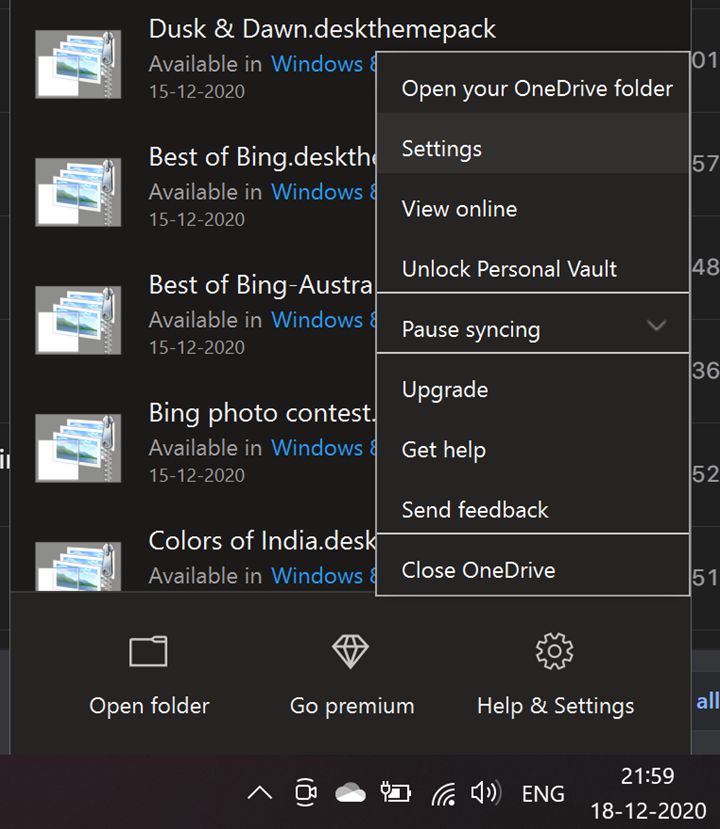Select the View online menu entry
This screenshot has height=829, width=720.
[x=533, y=209]
